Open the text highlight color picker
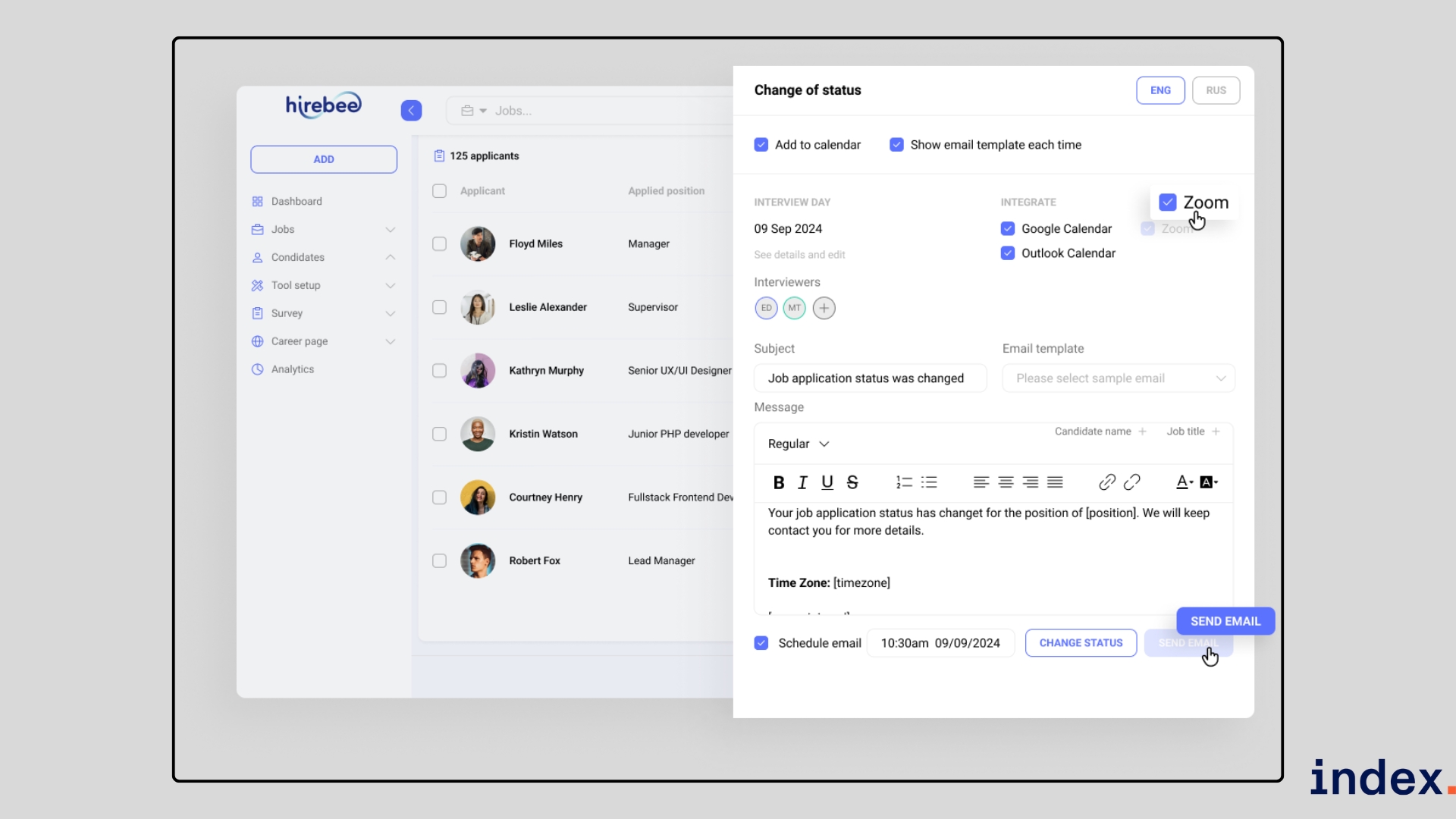 [1209, 482]
